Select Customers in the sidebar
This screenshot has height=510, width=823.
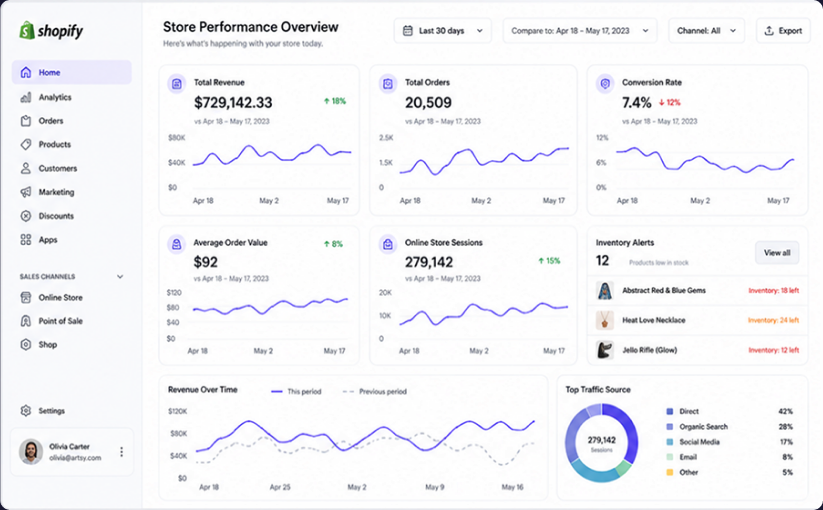click(x=71, y=168)
